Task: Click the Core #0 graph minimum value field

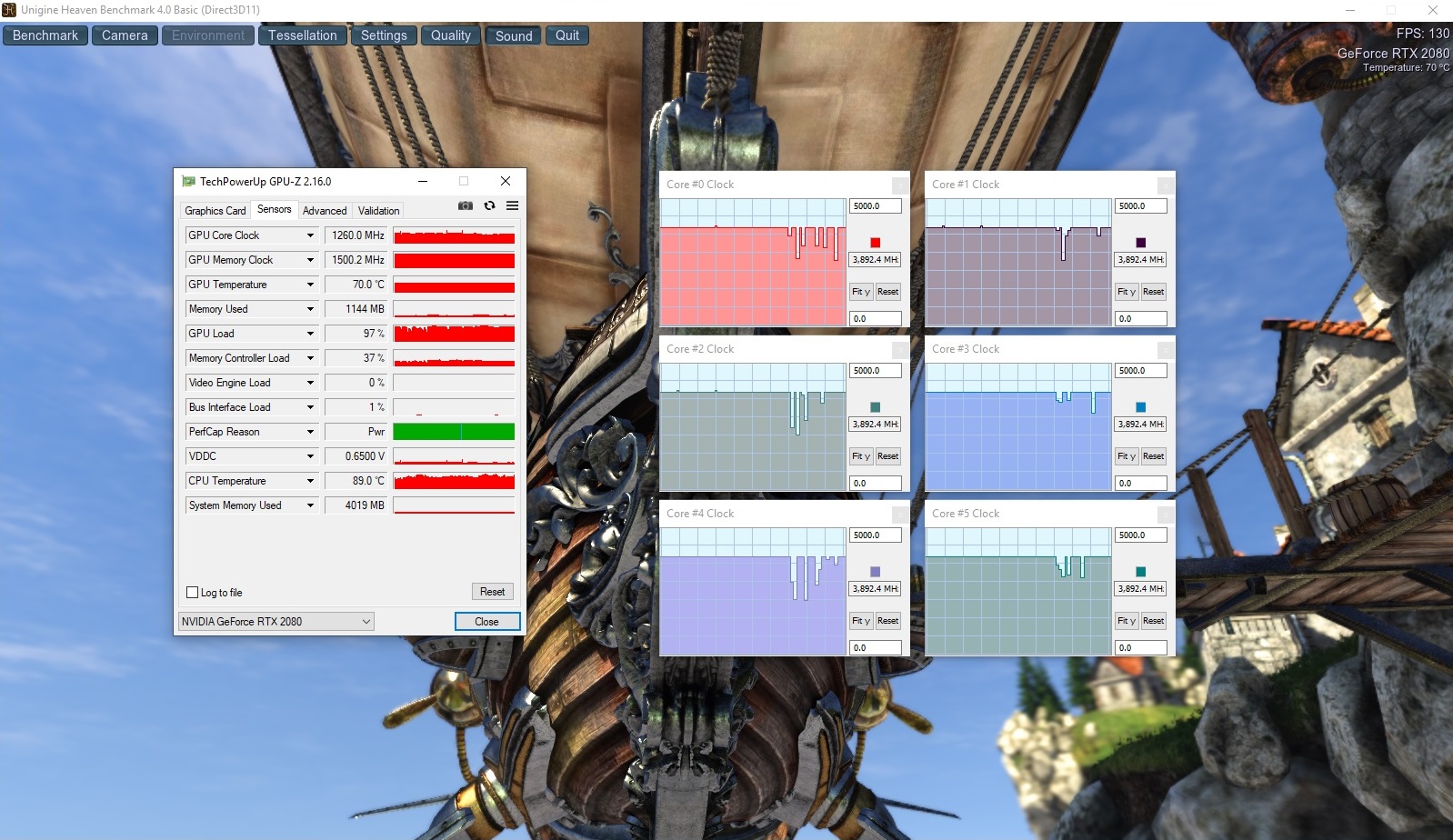Action: pyautogui.click(x=876, y=319)
